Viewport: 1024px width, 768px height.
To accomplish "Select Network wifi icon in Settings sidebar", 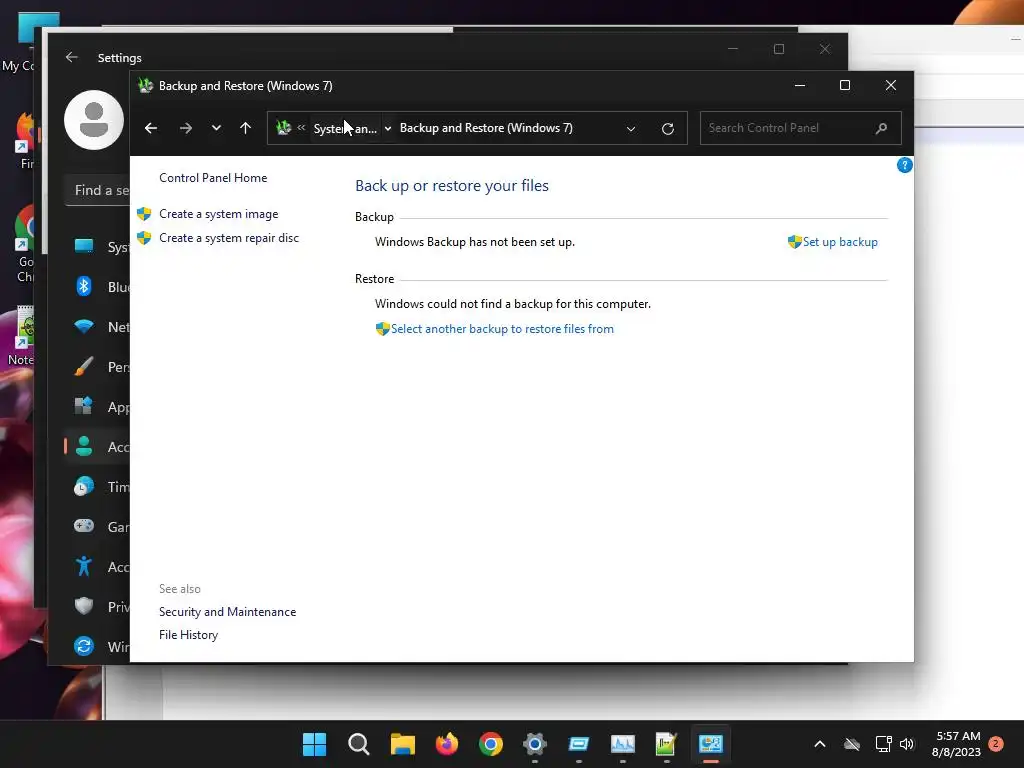I will point(84,326).
